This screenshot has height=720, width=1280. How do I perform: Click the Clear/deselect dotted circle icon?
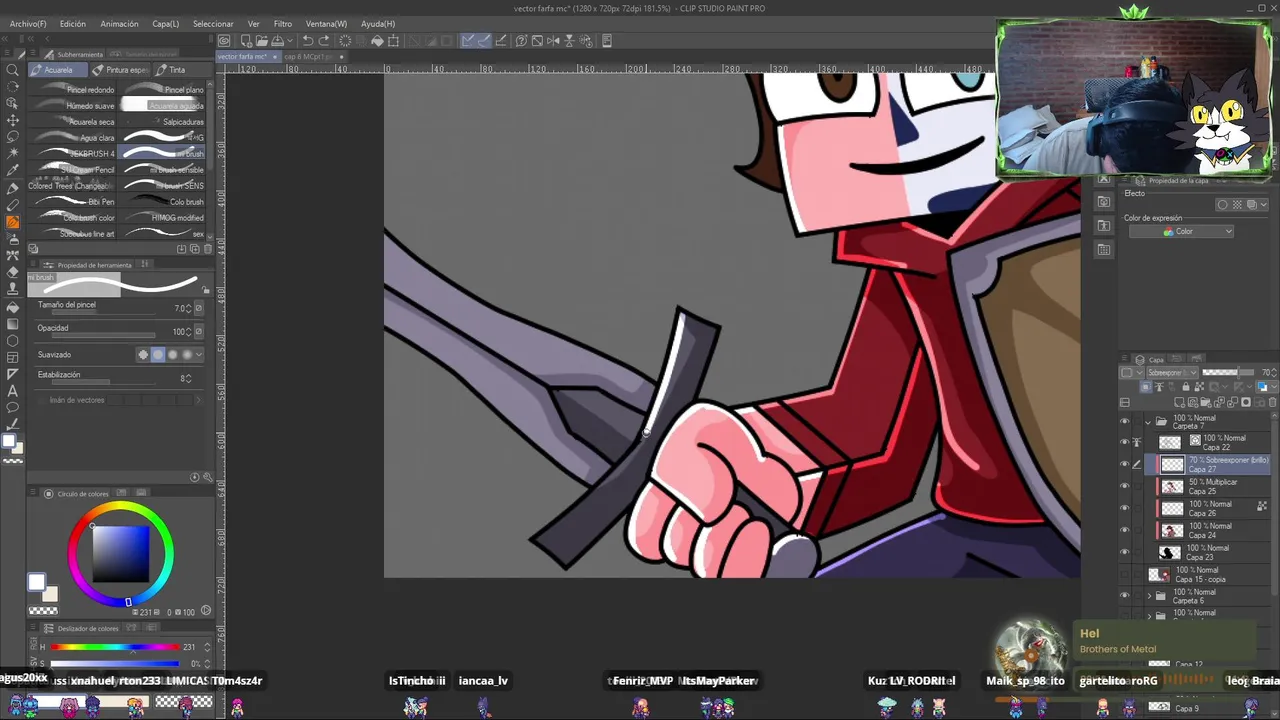pyautogui.click(x=345, y=41)
